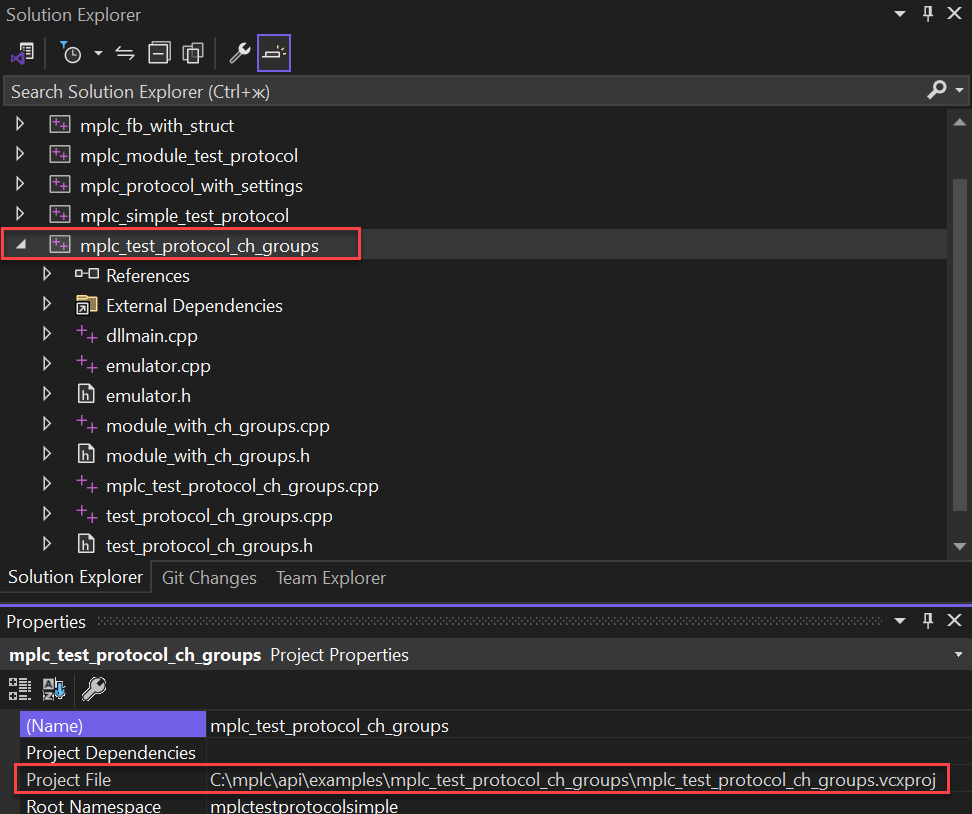Image resolution: width=972 pixels, height=814 pixels.
Task: Switch to Git Changes tab
Action: (209, 578)
